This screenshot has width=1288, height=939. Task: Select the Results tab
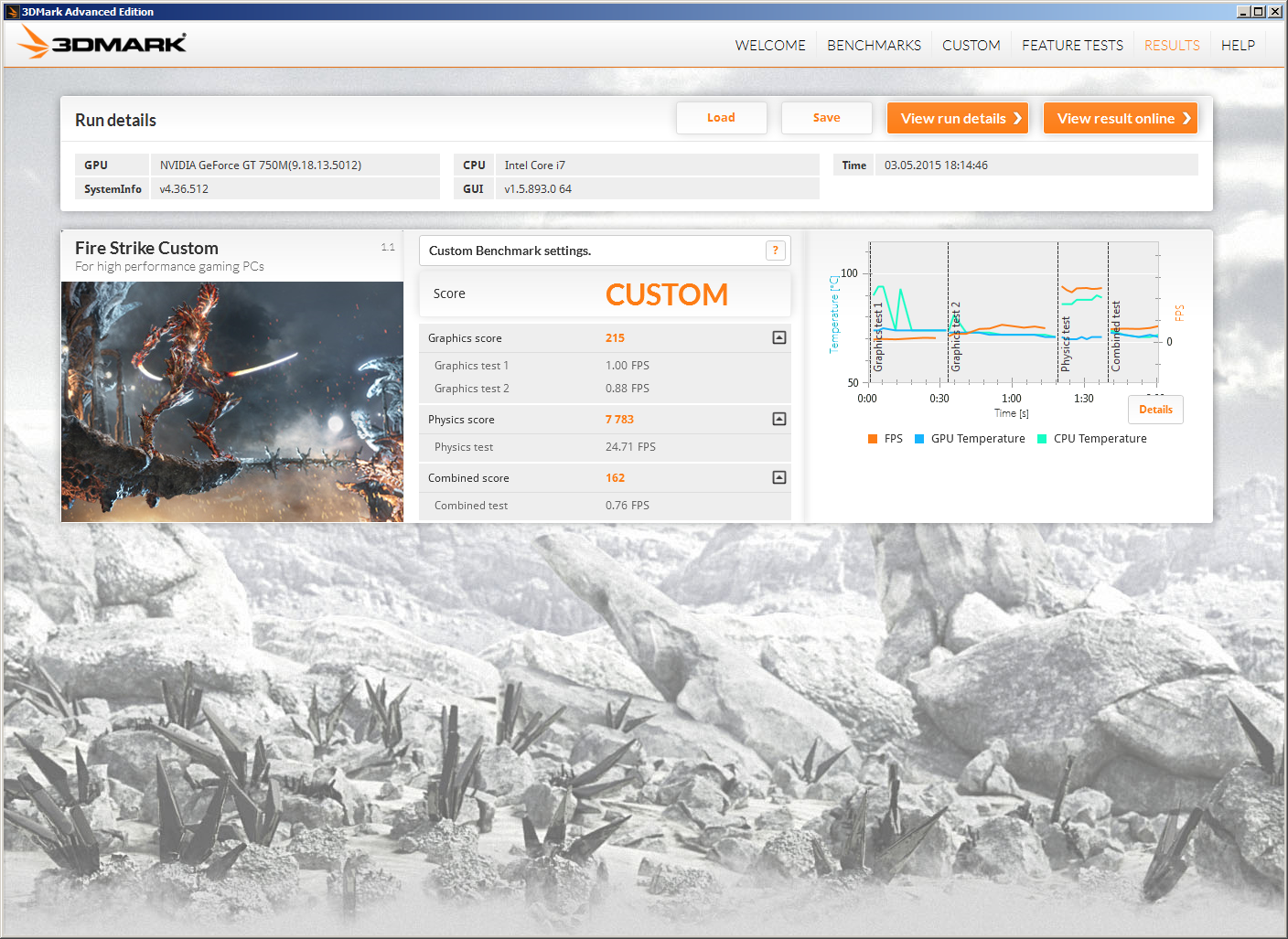(1171, 46)
